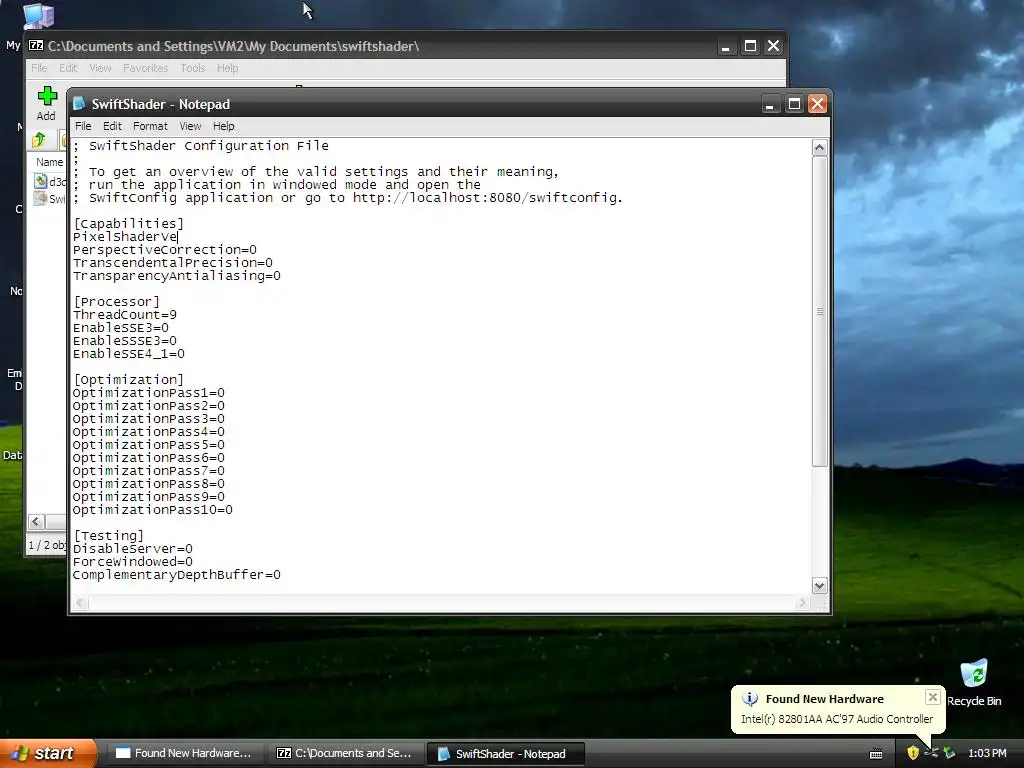Open Notepad File menu
This screenshot has height=768, width=1024.
click(83, 126)
